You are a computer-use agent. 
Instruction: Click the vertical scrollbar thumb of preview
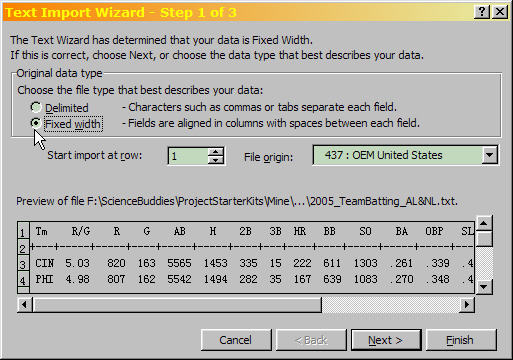pos(484,239)
